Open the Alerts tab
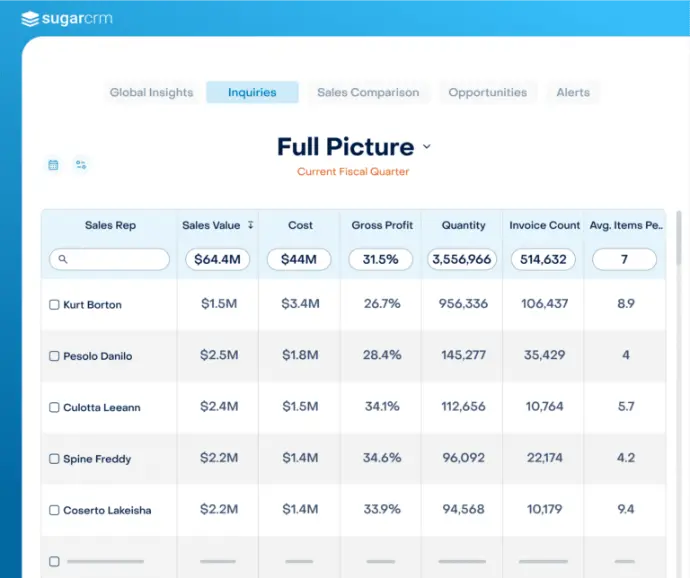The height and width of the screenshot is (578, 690). [x=573, y=92]
